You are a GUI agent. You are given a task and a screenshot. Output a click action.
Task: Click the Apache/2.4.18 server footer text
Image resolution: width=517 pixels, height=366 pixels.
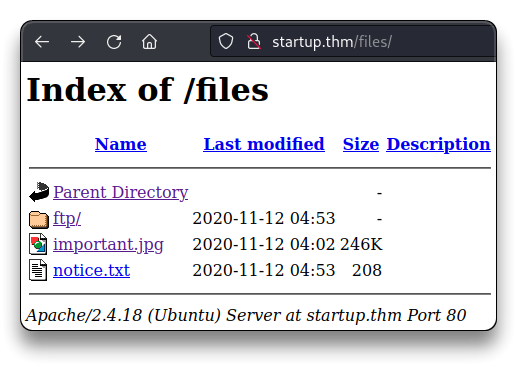click(246, 315)
